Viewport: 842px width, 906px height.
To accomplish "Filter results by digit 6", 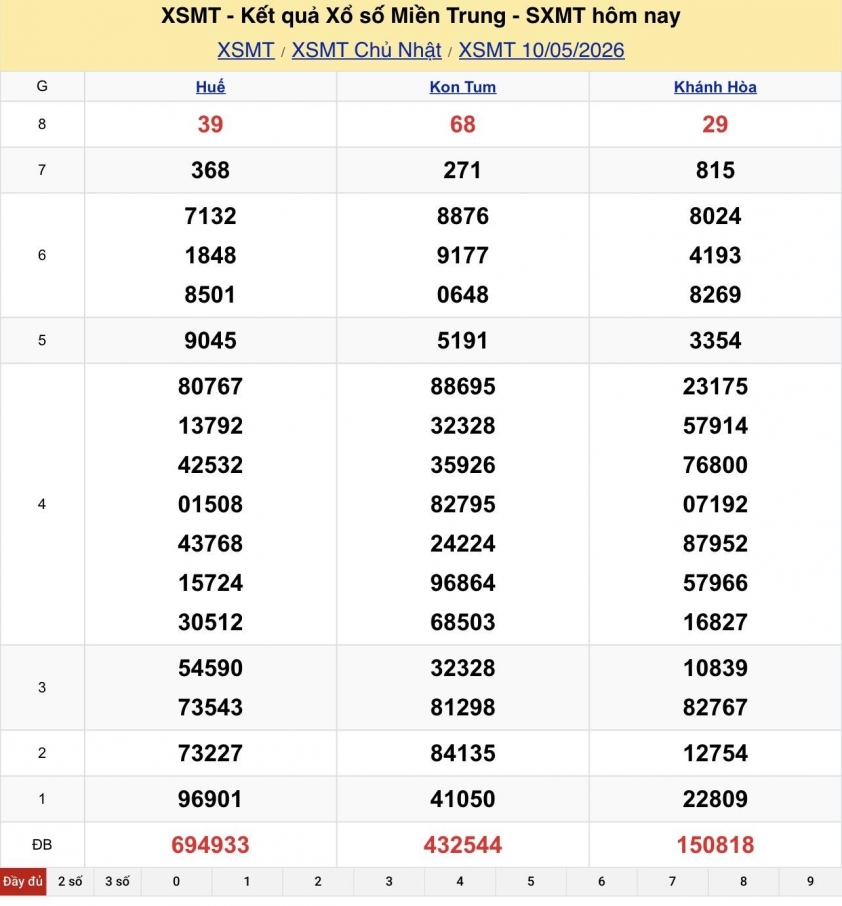I will (x=602, y=882).
